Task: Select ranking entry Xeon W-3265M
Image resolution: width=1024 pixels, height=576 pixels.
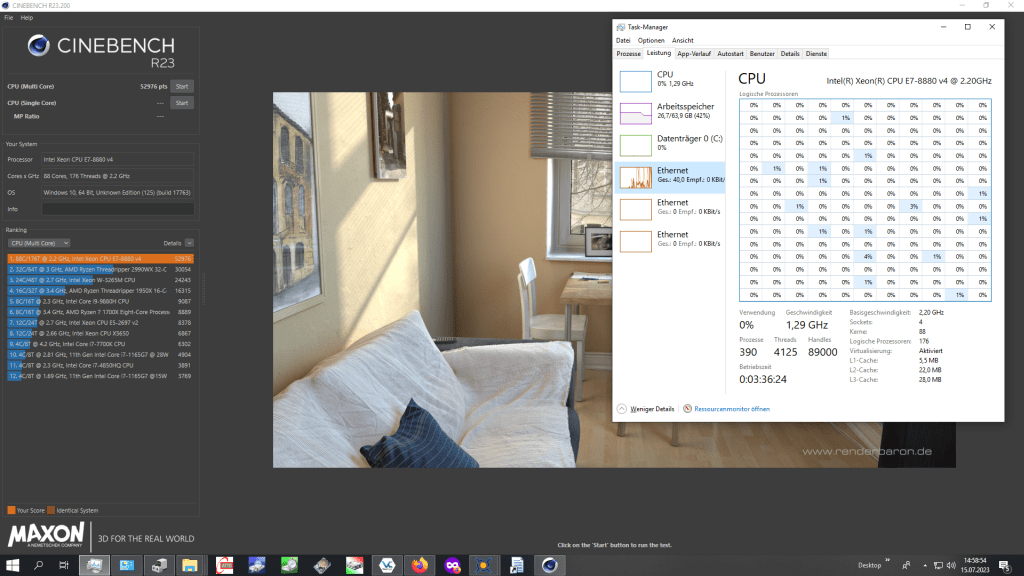Action: click(x=101, y=280)
